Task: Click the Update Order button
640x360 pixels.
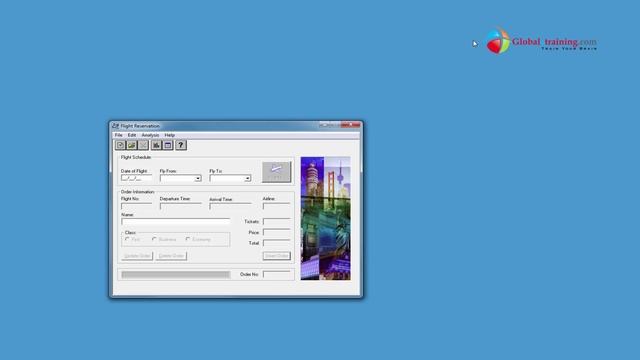Action: [x=137, y=256]
